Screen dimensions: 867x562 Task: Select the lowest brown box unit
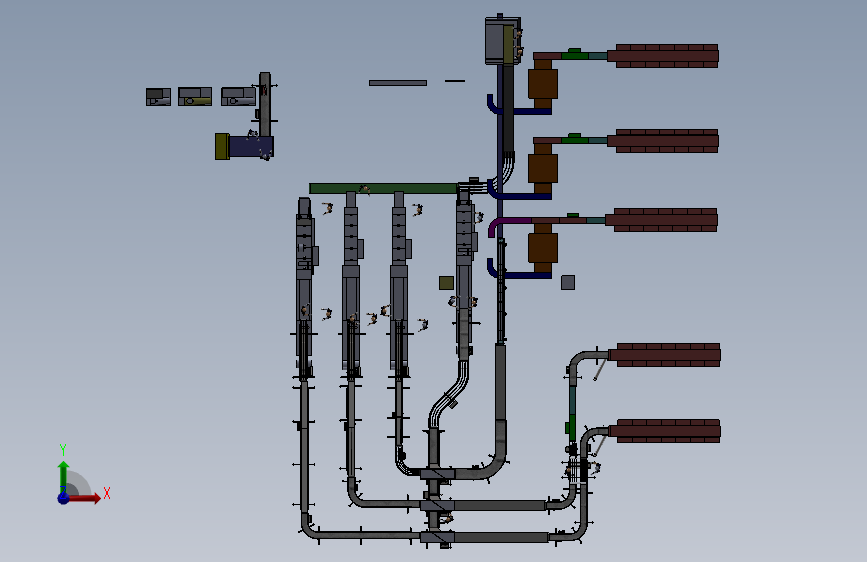click(x=542, y=248)
